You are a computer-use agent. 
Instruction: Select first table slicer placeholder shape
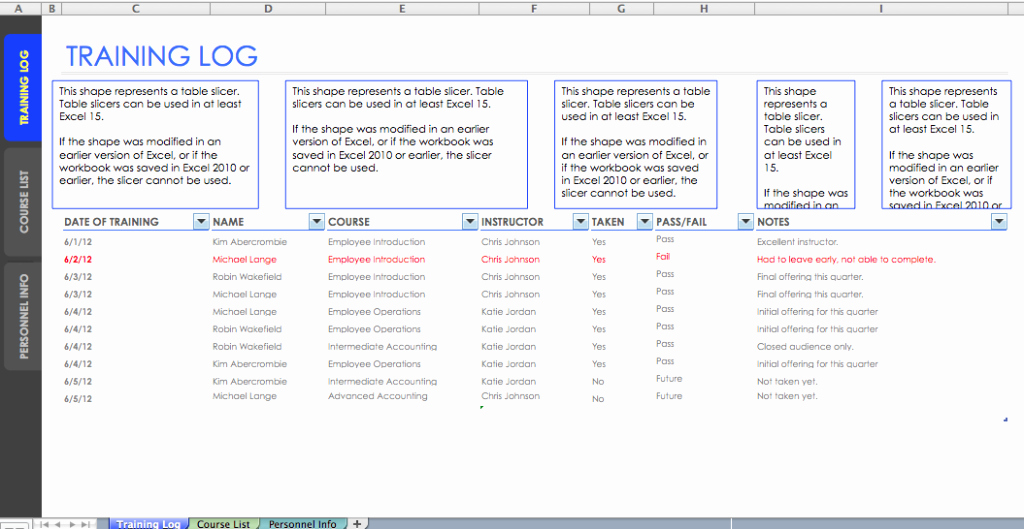[155, 144]
